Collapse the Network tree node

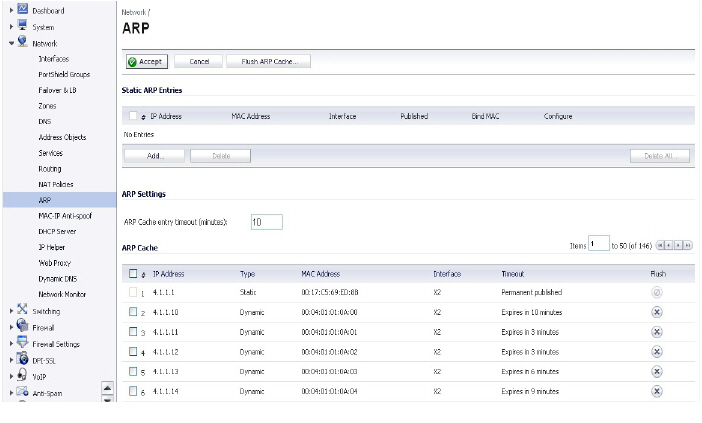[12, 43]
